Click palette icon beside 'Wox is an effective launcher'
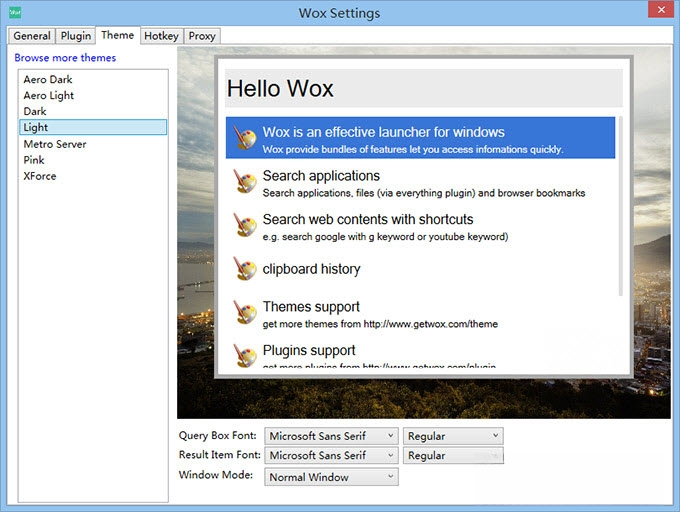 [245, 137]
